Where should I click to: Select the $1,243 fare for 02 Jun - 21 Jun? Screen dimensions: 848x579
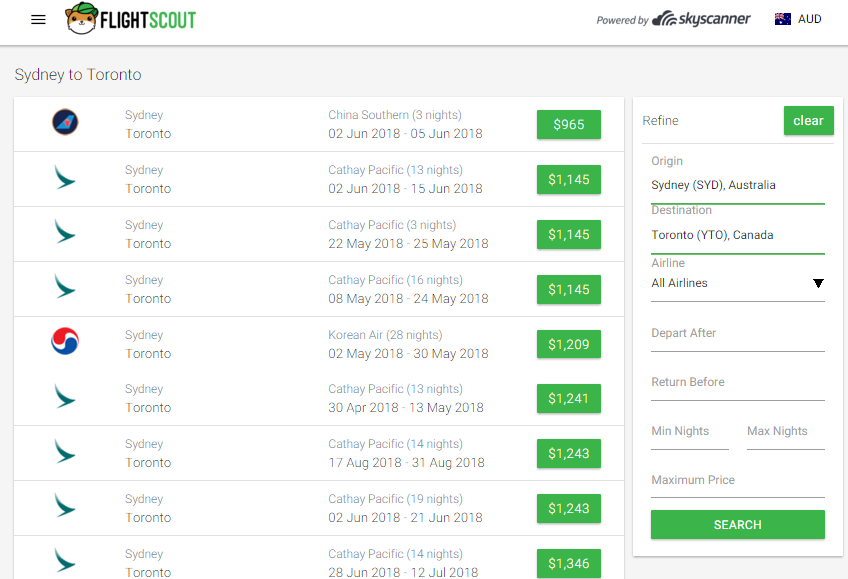568,509
